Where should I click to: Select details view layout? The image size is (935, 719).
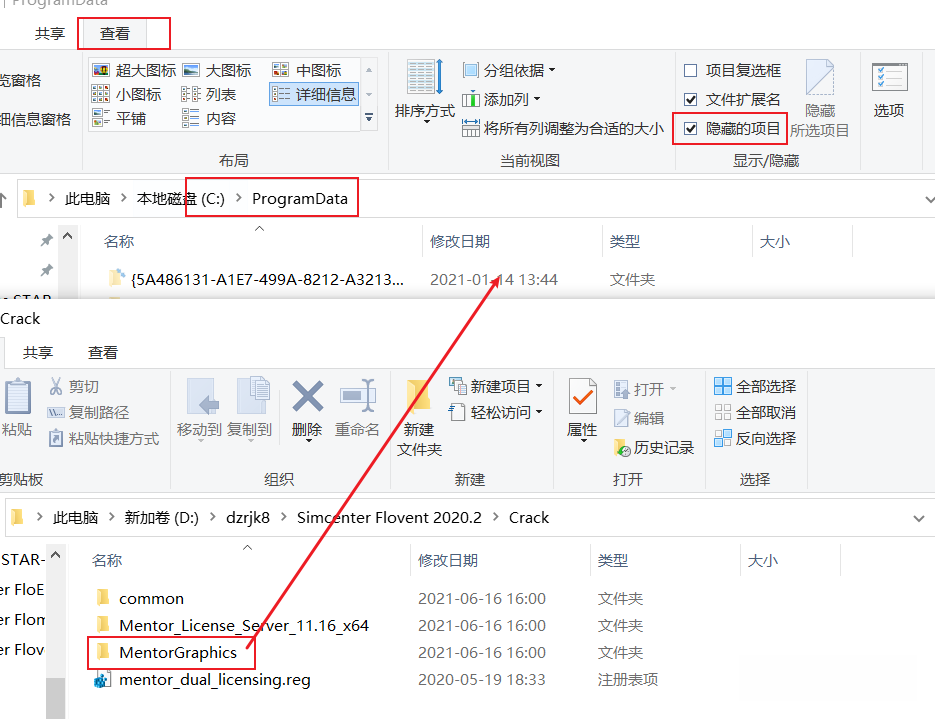[314, 94]
